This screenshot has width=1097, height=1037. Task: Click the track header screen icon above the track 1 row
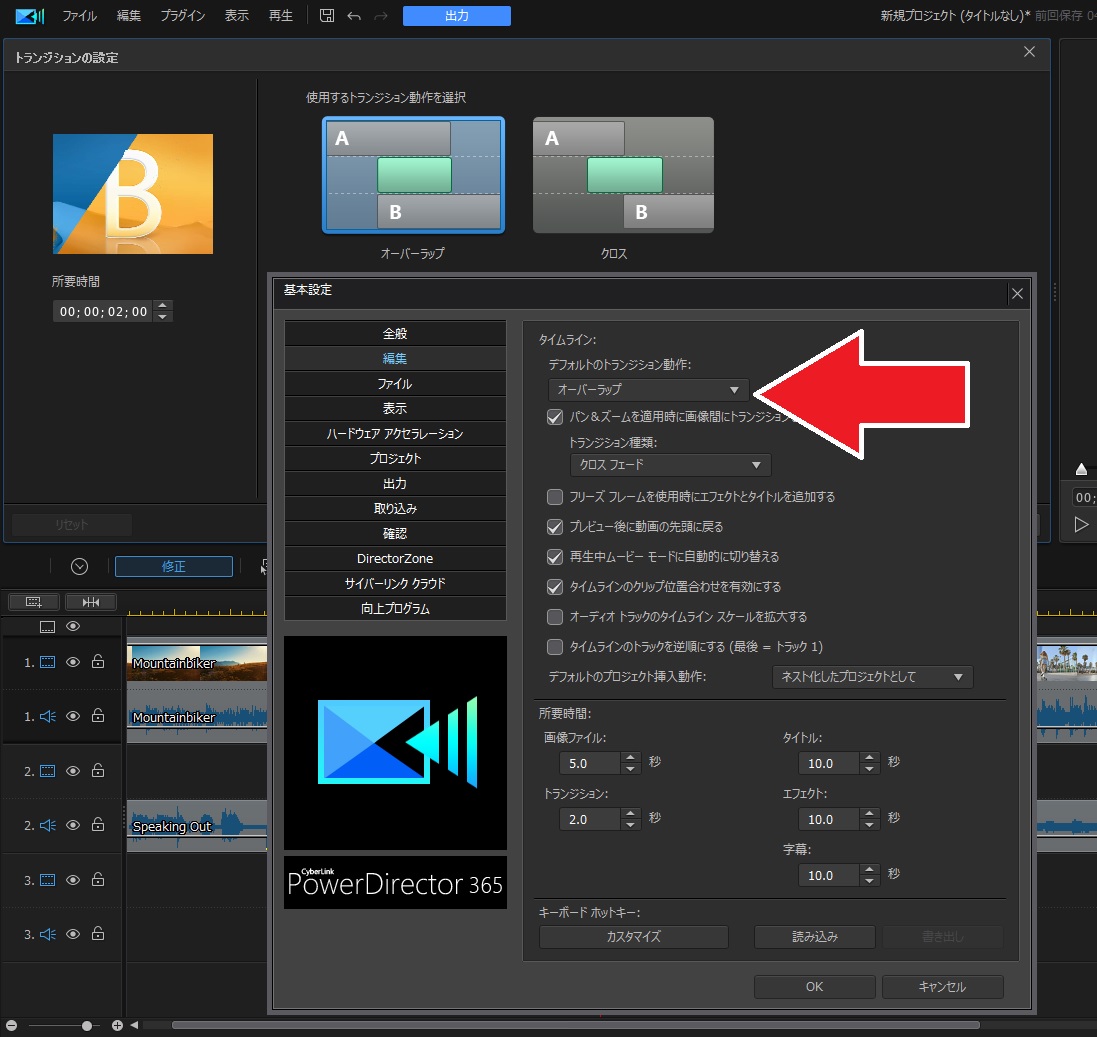(47, 626)
